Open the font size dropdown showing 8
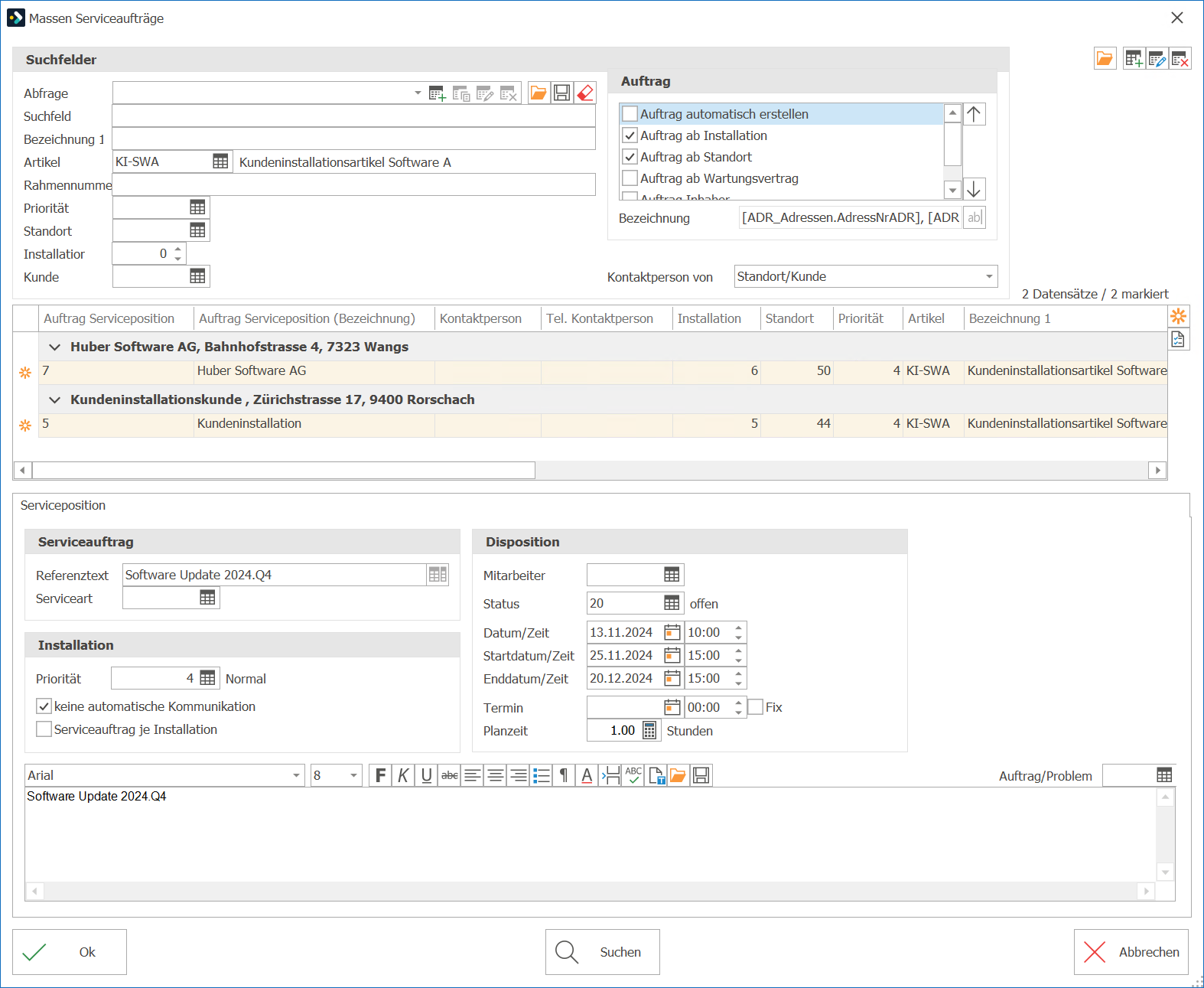Image resolution: width=1204 pixels, height=988 pixels. [x=353, y=775]
